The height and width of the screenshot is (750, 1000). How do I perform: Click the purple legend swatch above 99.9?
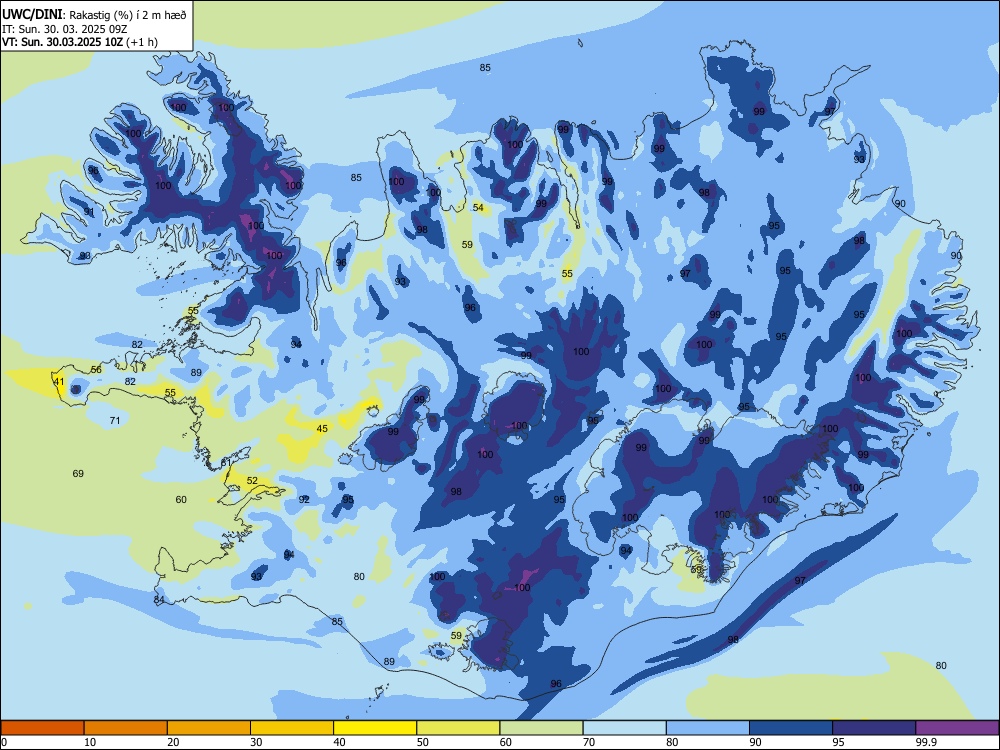click(957, 728)
